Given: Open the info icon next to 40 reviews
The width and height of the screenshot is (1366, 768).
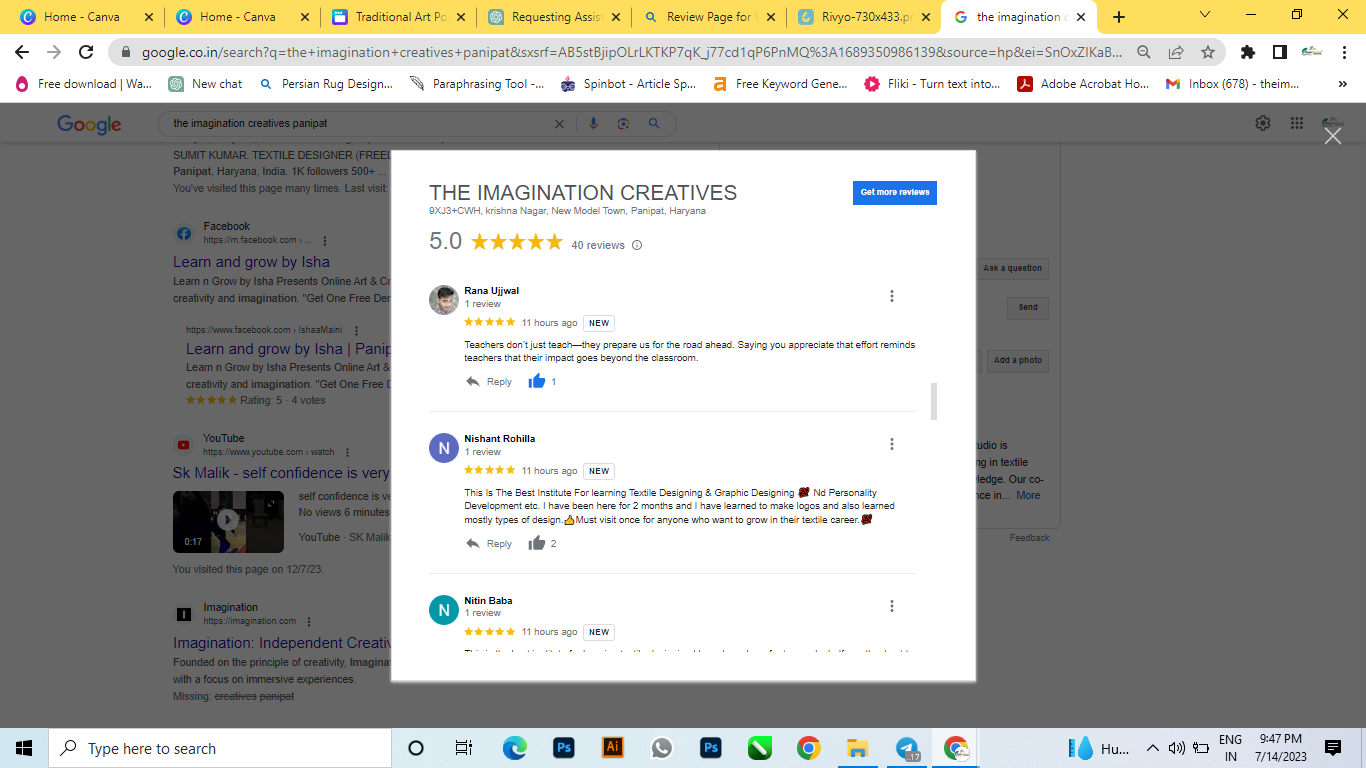Looking at the screenshot, I should 637,245.
